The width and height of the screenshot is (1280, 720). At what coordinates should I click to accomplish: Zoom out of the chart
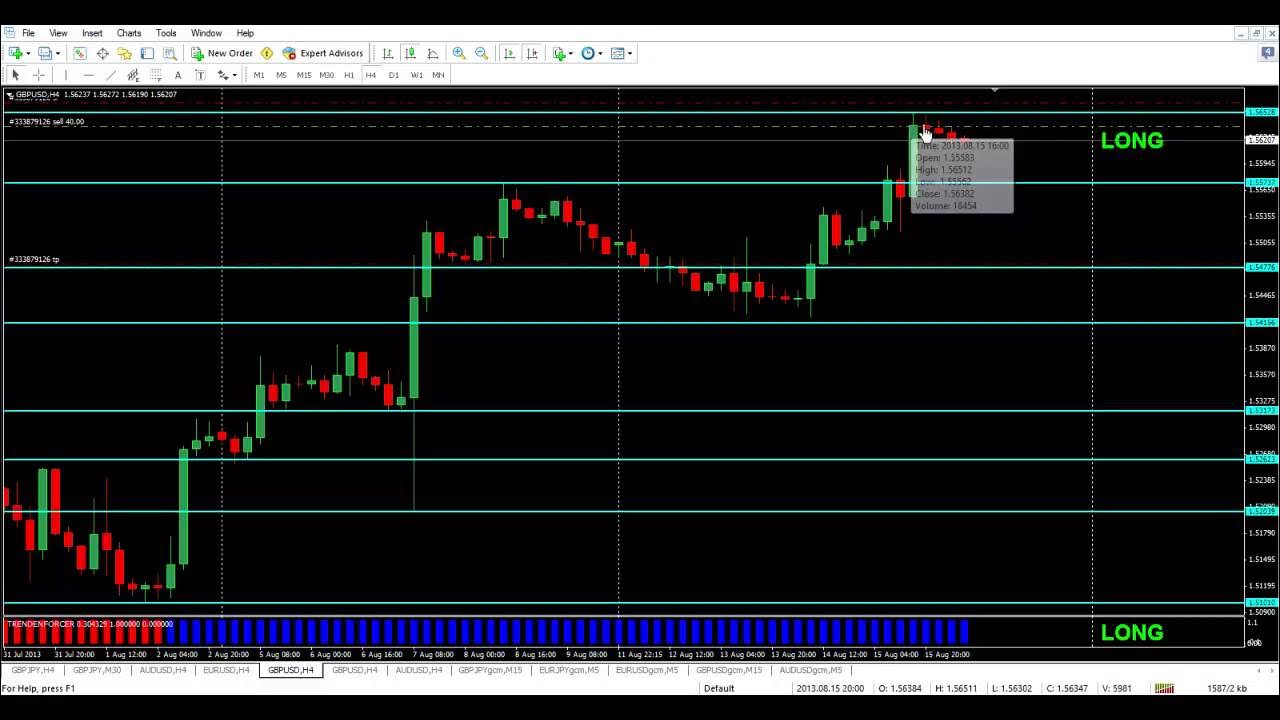(481, 53)
